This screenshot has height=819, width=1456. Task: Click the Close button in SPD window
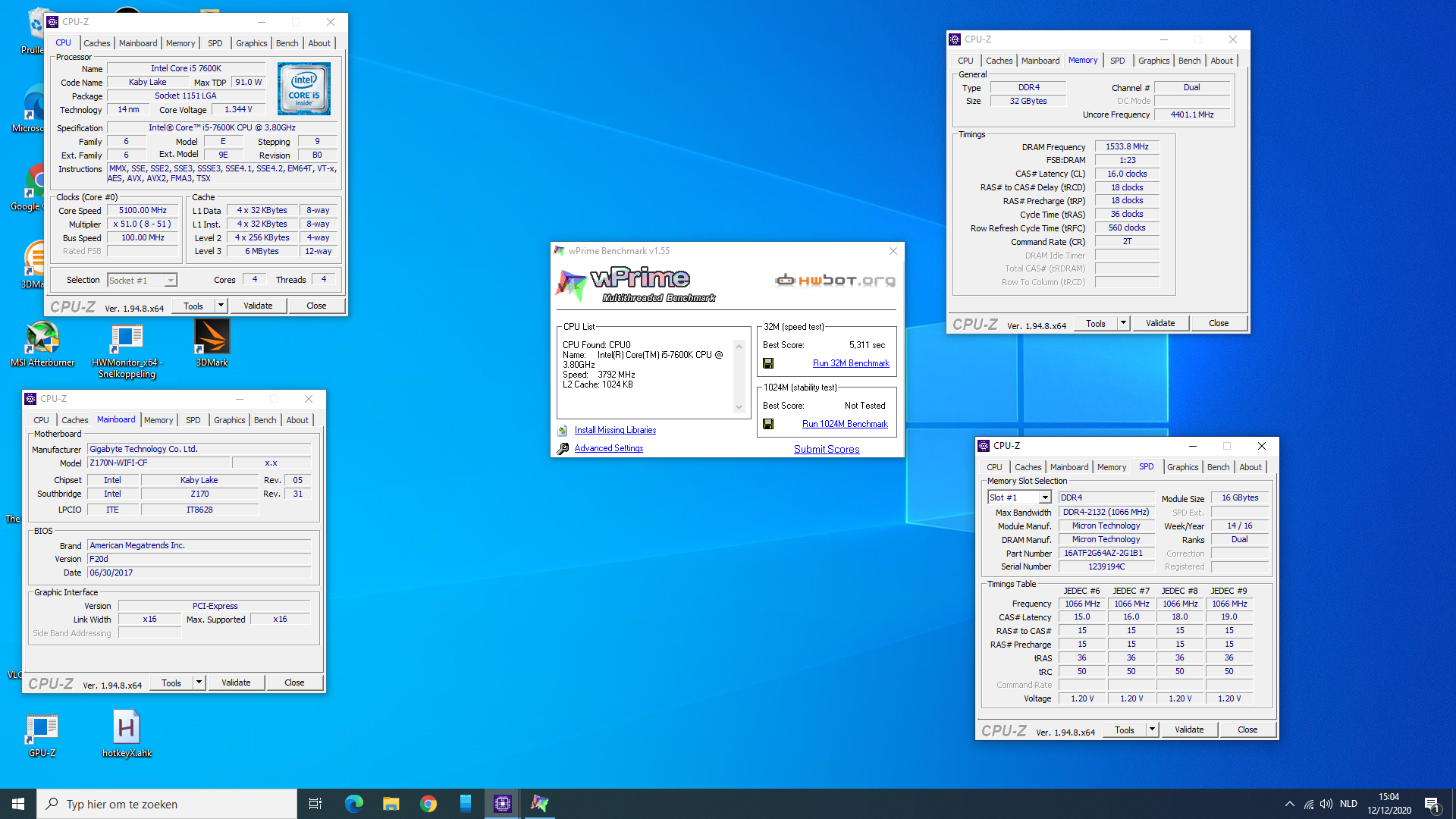1247,730
